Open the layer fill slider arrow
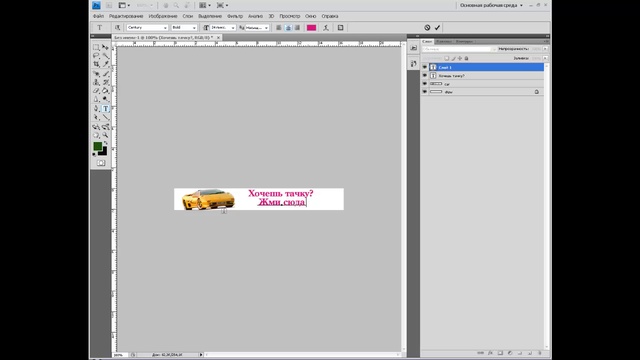Viewport: 640px width, 360px height. click(545, 58)
